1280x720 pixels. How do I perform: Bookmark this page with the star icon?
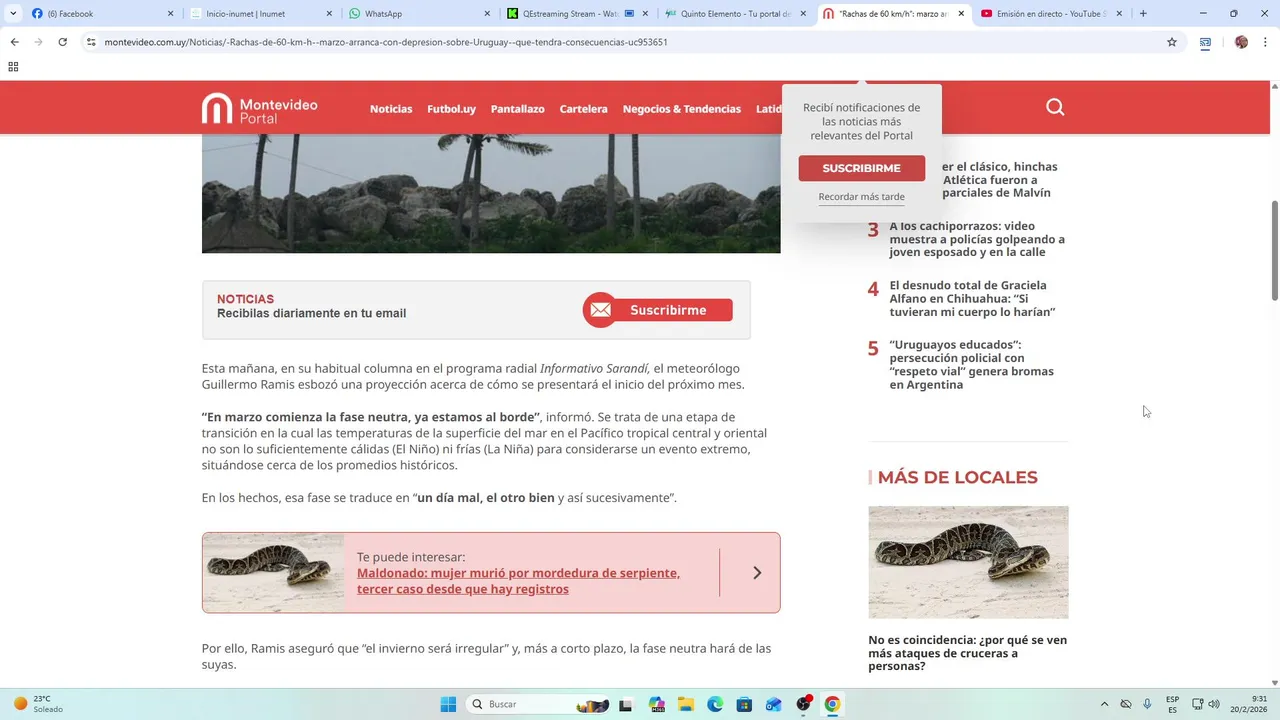[1172, 42]
